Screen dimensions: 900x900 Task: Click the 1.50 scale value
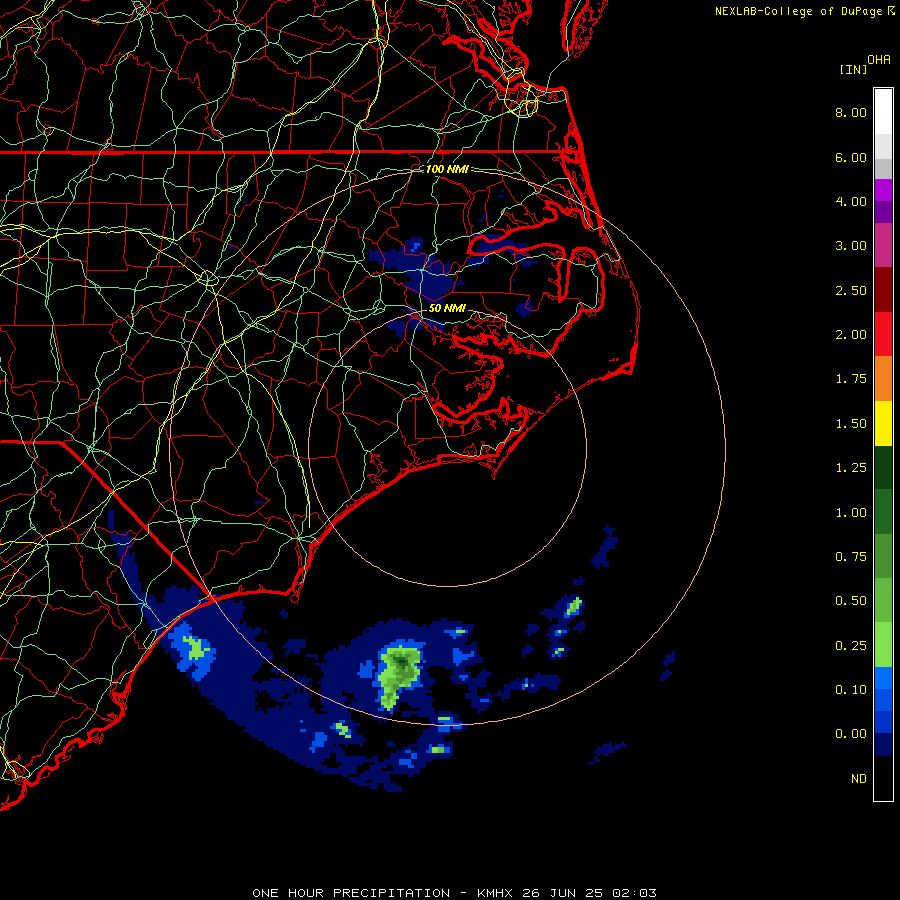851,424
